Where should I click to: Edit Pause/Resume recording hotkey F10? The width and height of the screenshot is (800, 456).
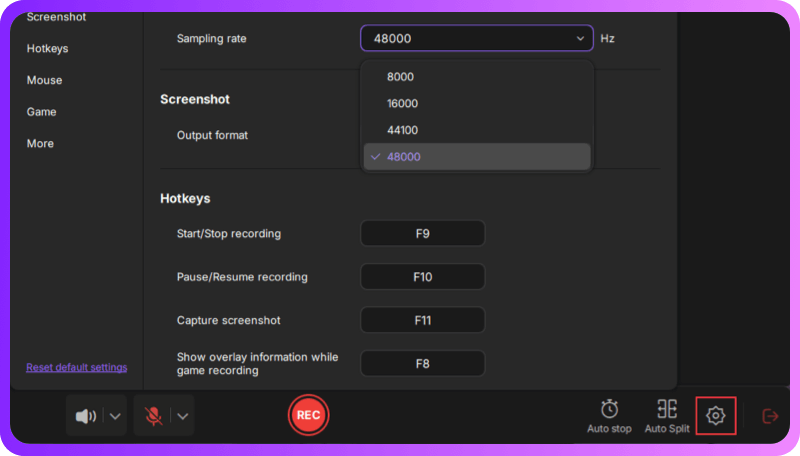coord(422,277)
